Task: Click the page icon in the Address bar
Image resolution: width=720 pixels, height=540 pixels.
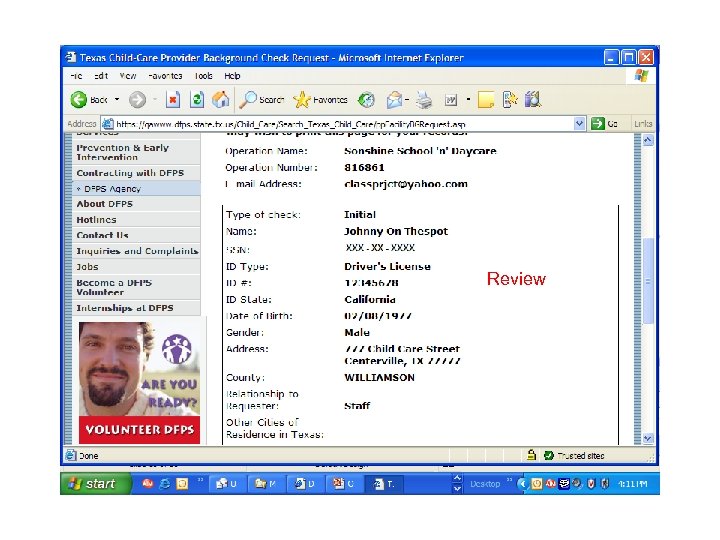Action: (x=108, y=124)
